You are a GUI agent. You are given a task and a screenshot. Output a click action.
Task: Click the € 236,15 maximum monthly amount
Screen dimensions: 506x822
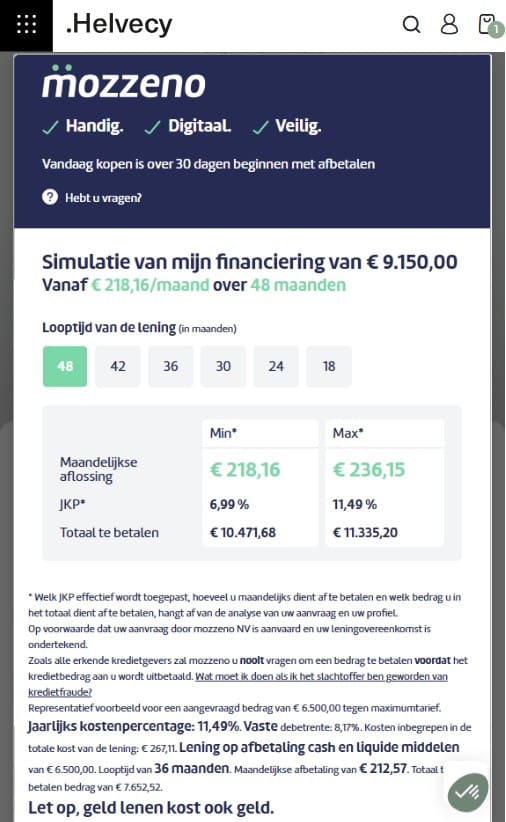tap(369, 469)
